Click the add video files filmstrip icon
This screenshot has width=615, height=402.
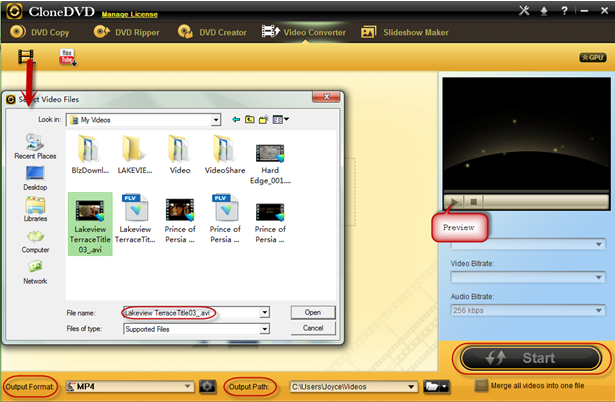click(26, 57)
